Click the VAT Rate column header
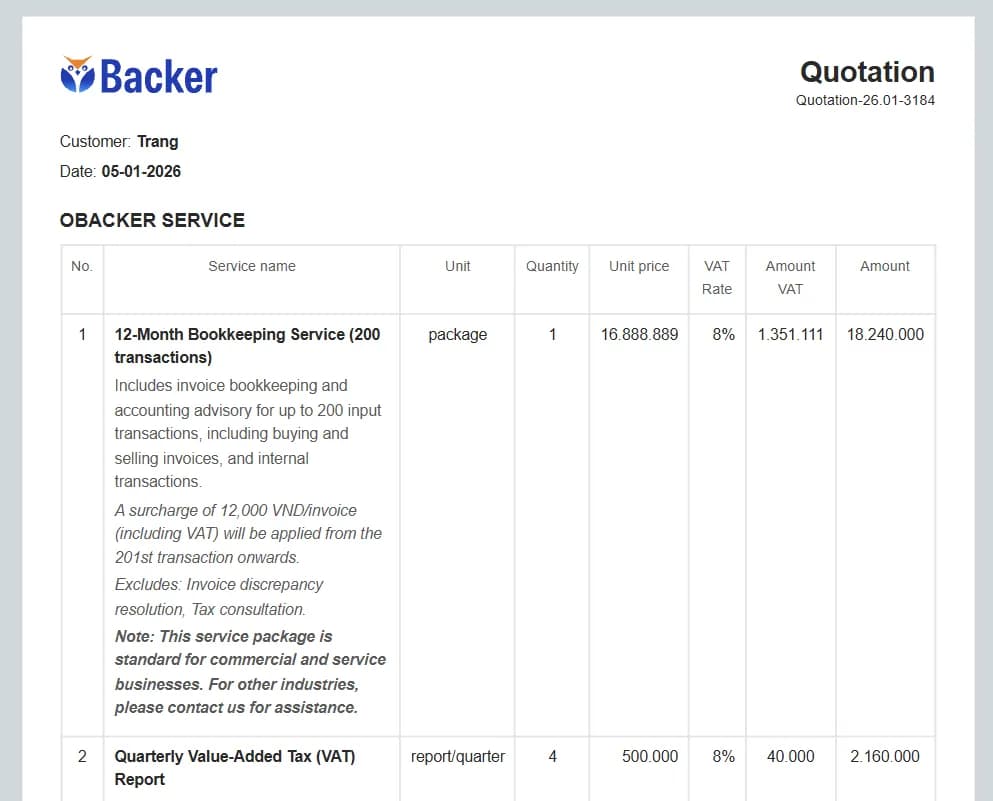The height and width of the screenshot is (801, 993). [x=716, y=277]
